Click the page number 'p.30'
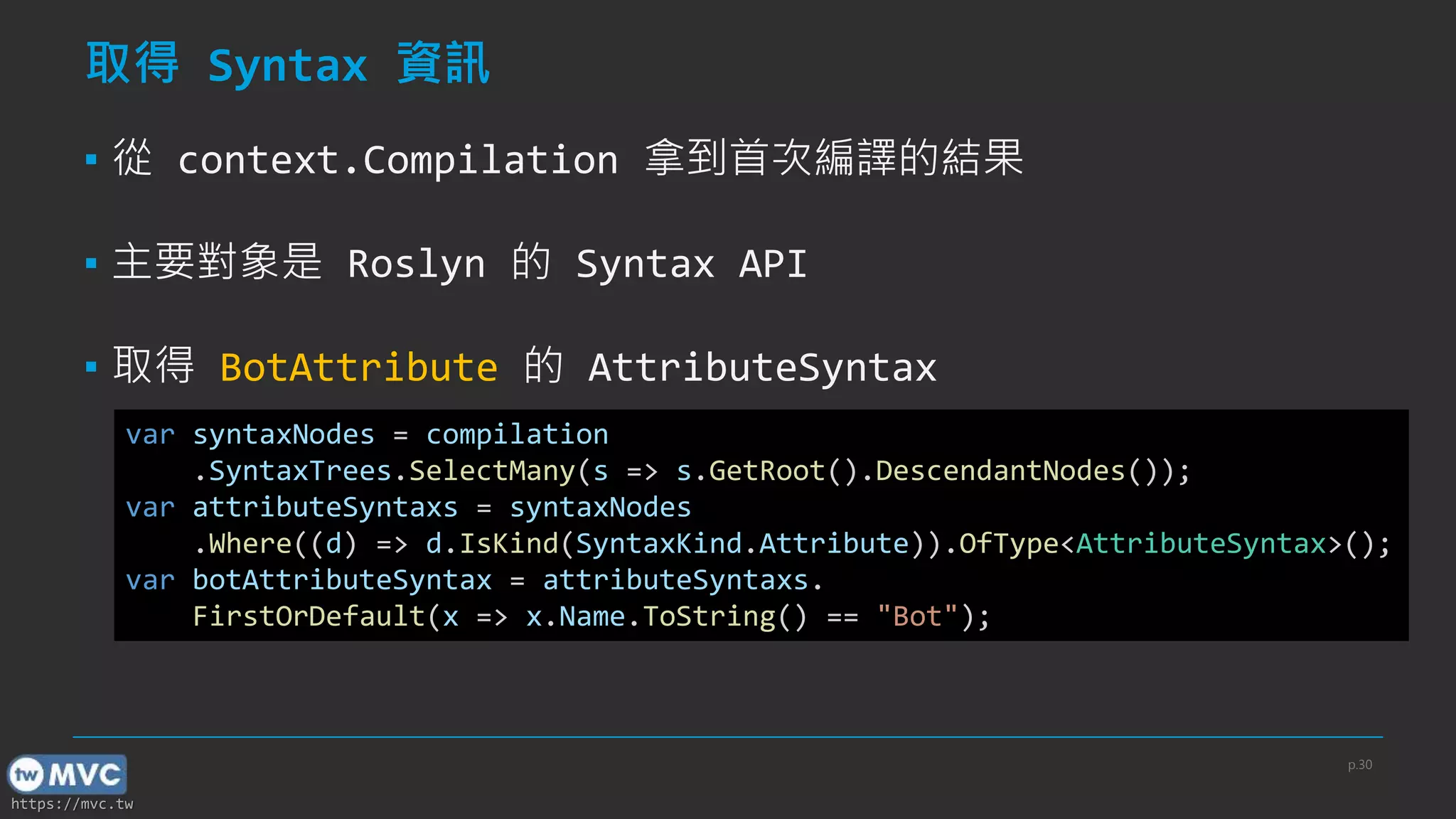This screenshot has width=1456, height=819. tap(1360, 765)
